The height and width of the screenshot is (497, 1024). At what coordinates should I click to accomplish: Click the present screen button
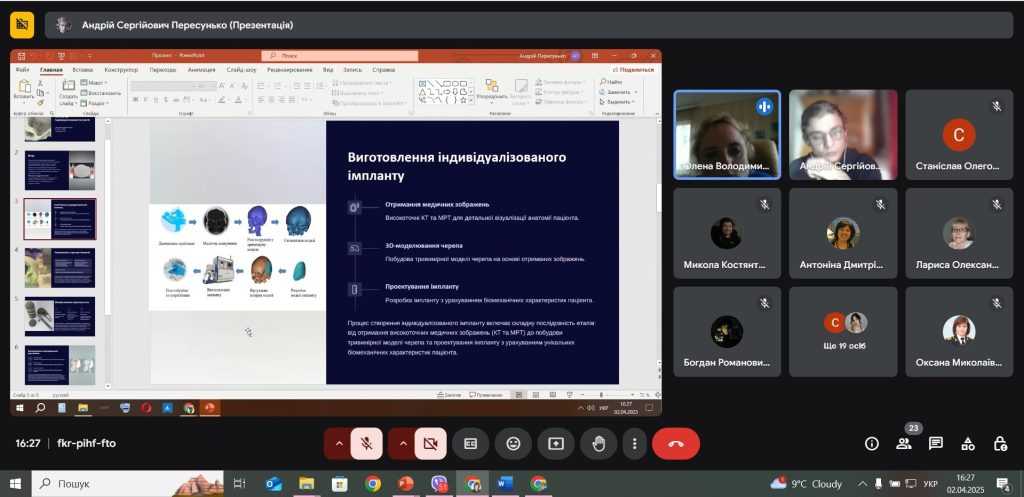pos(556,443)
